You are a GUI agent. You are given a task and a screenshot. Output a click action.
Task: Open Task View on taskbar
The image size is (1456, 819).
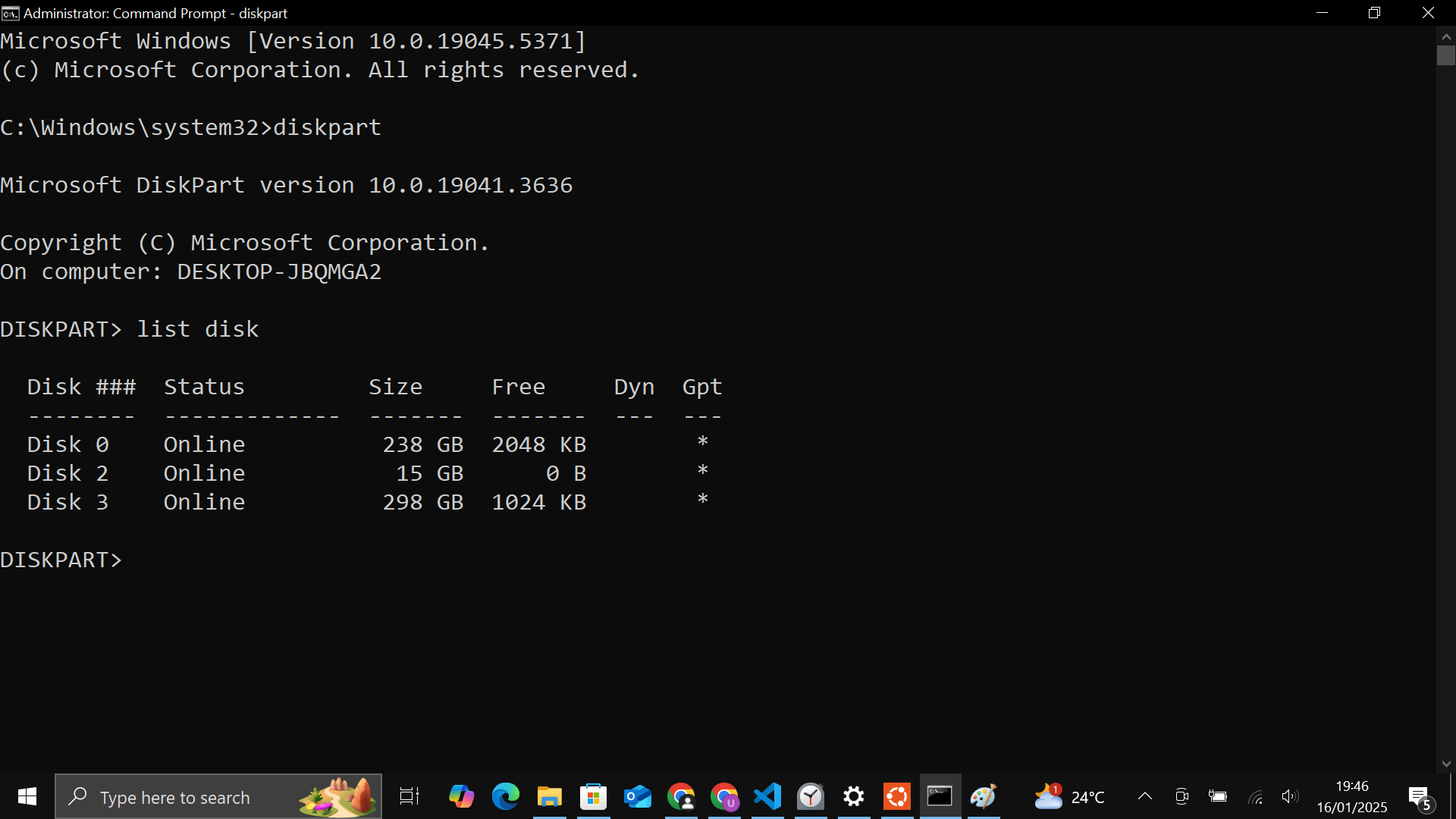(409, 796)
